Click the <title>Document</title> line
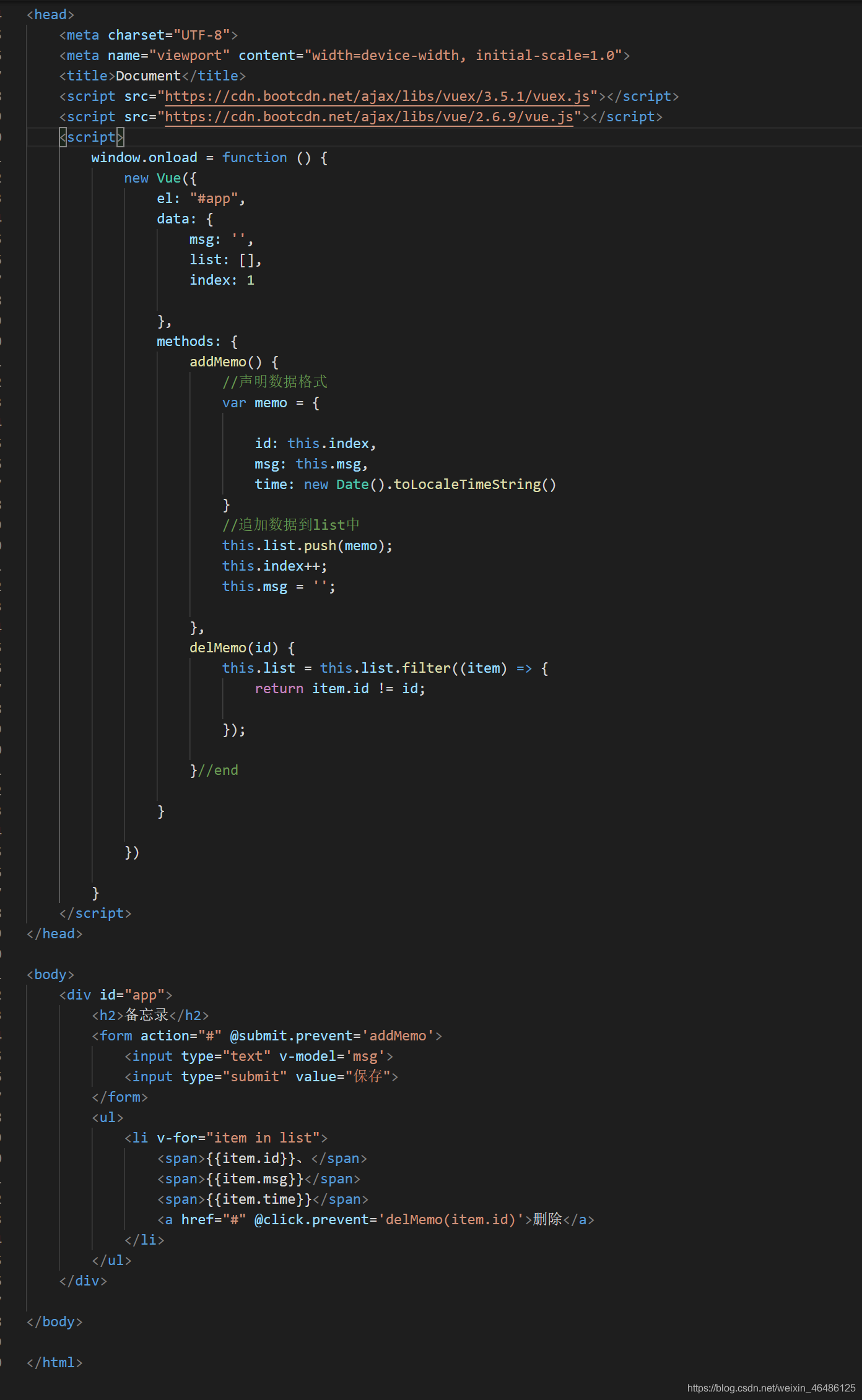862x1400 pixels. [x=152, y=76]
